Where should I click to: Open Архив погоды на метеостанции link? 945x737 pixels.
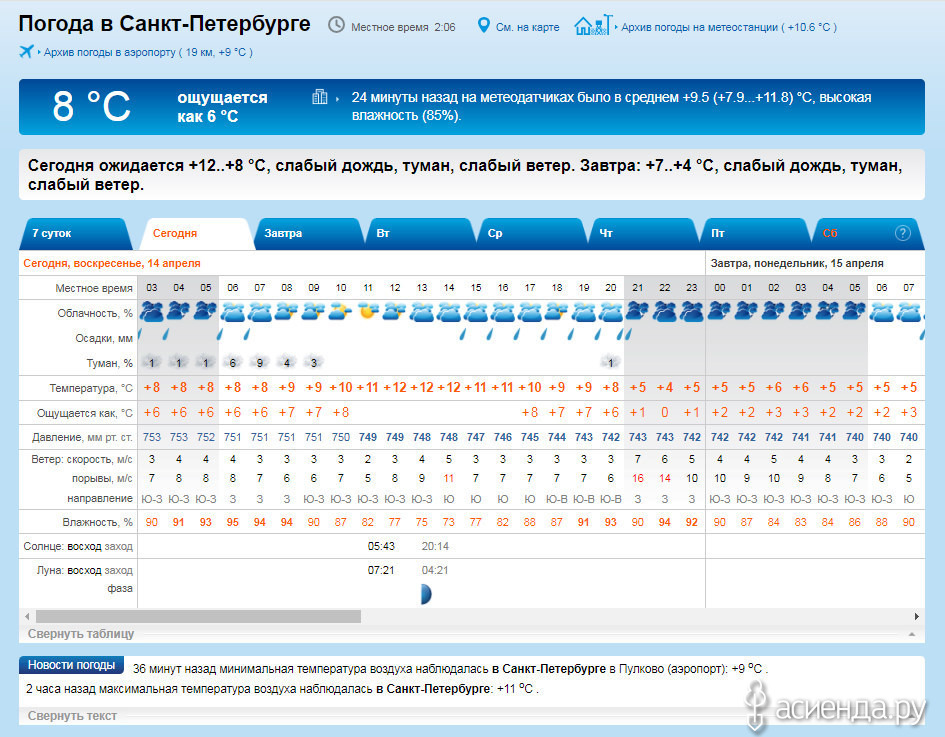click(x=729, y=27)
